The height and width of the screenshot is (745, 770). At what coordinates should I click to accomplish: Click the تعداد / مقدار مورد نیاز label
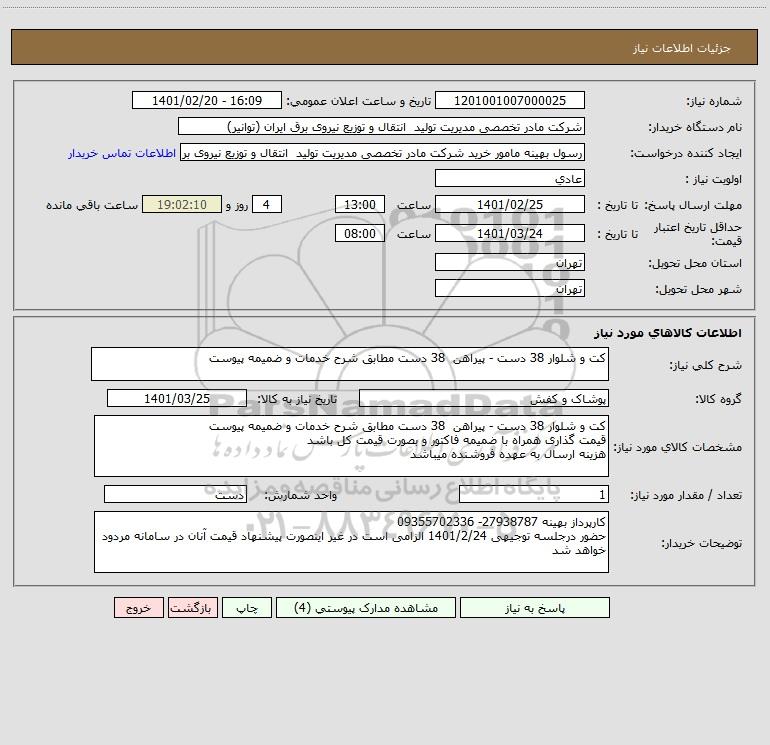[686, 495]
